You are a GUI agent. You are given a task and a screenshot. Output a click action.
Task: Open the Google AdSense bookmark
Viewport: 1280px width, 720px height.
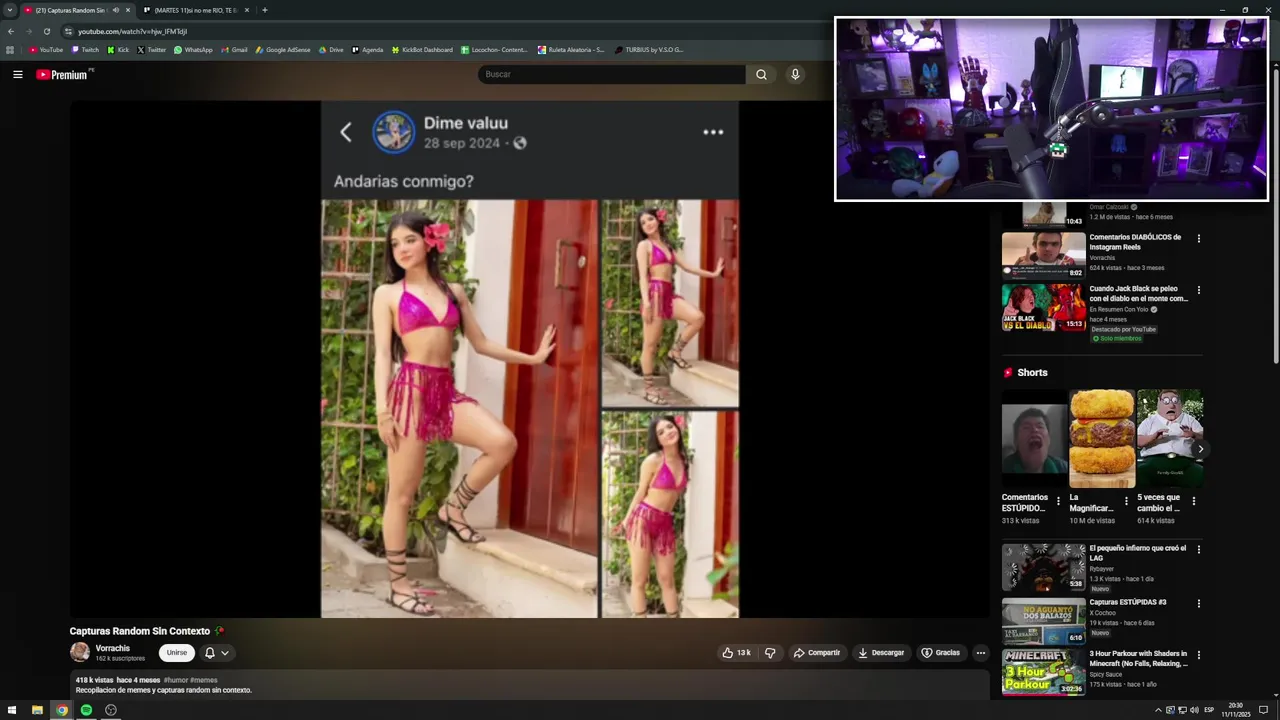tap(283, 49)
